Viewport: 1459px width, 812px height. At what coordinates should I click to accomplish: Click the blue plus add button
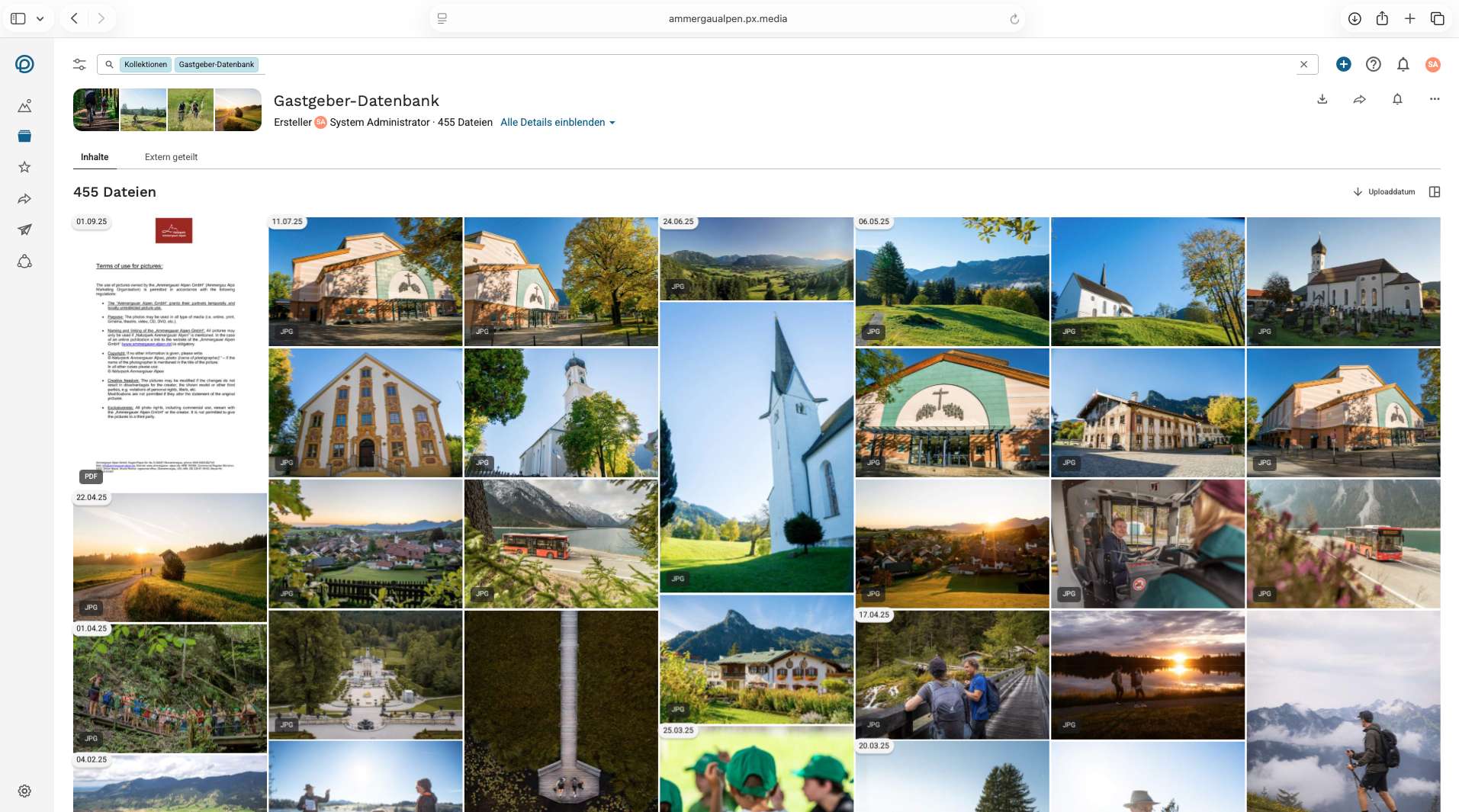(x=1343, y=65)
